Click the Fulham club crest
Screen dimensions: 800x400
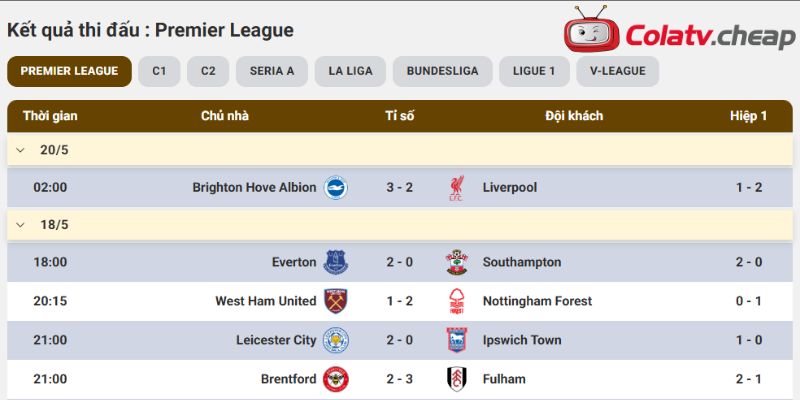[x=457, y=379]
